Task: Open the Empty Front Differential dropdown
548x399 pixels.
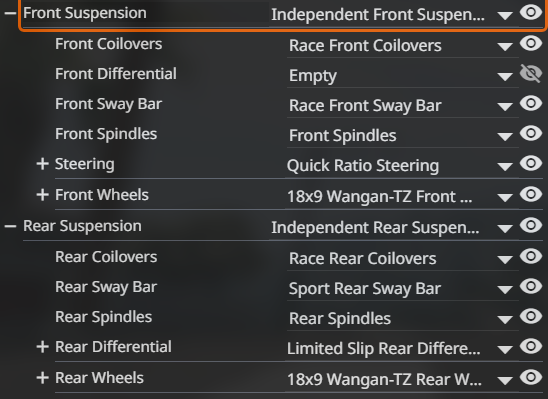Action: pyautogui.click(x=402, y=76)
